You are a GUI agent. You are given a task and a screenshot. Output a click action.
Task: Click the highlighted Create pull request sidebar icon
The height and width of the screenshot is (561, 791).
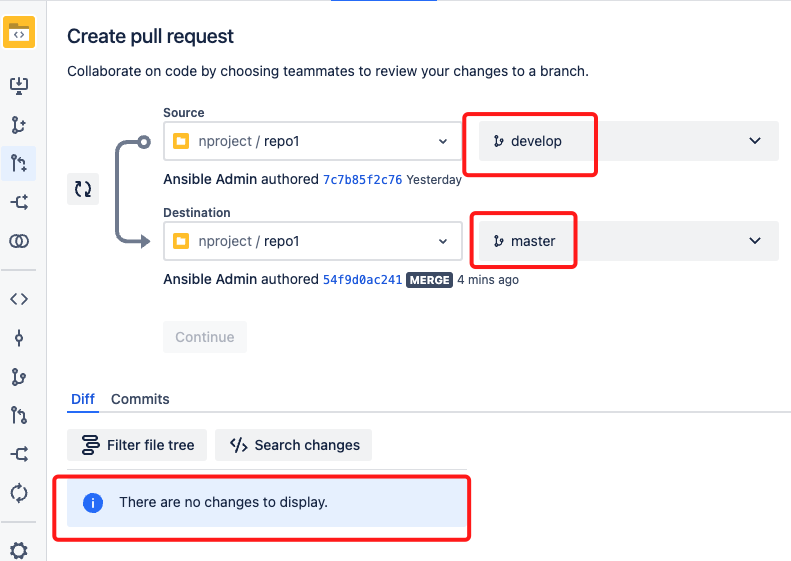click(x=19, y=163)
